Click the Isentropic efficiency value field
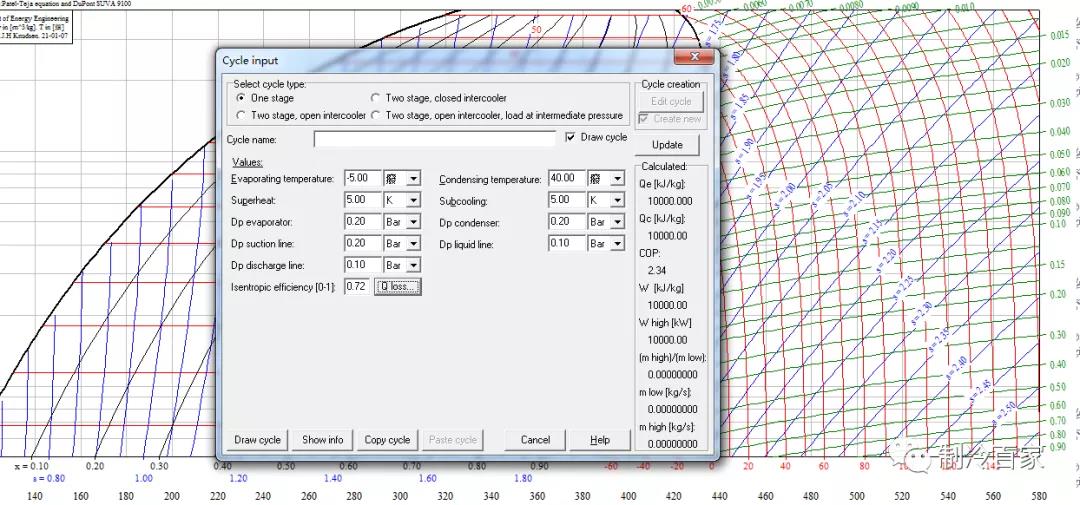Viewport: 1080px width, 505px height. pos(357,288)
